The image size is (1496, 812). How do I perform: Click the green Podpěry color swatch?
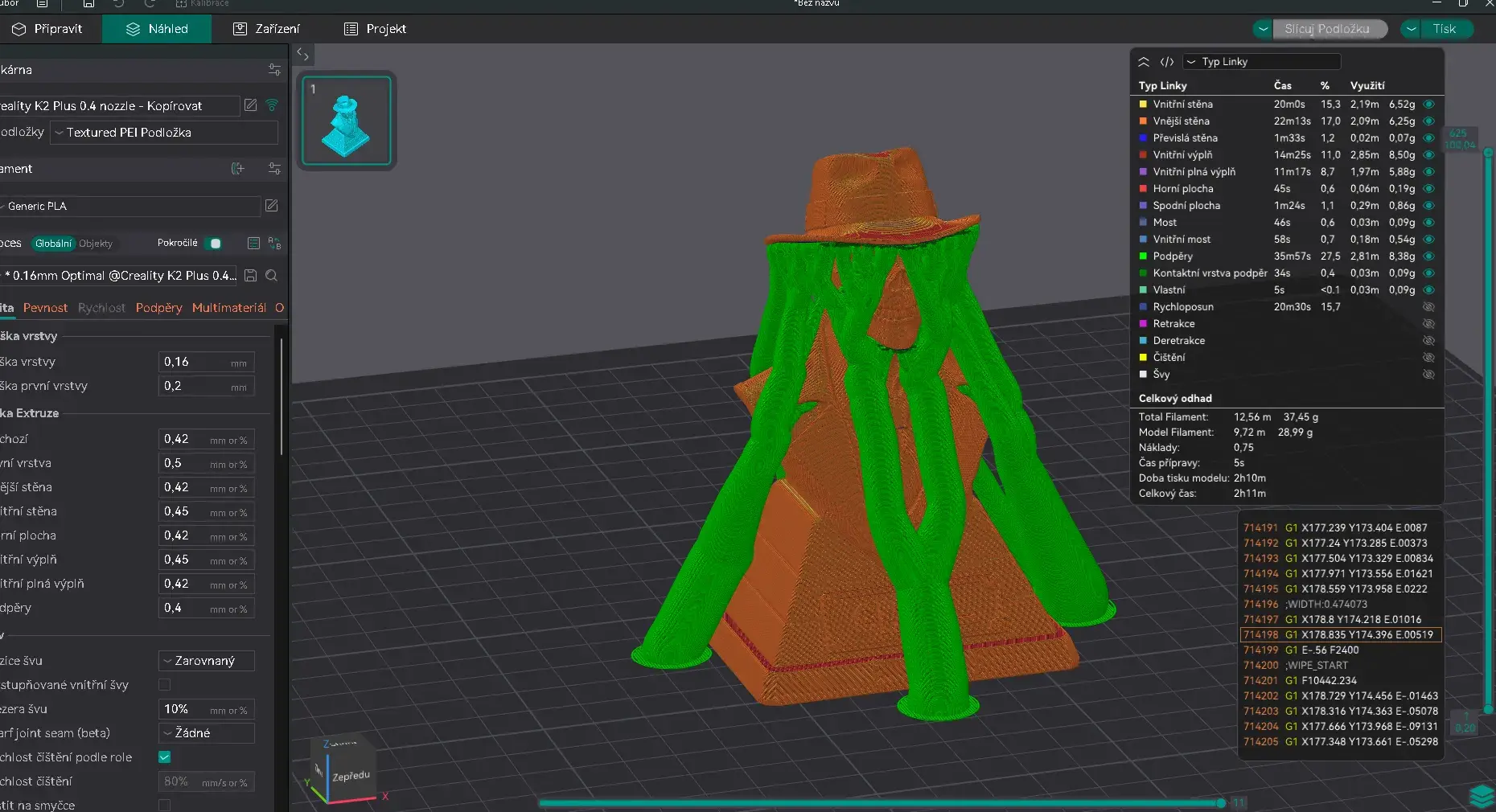click(x=1143, y=256)
